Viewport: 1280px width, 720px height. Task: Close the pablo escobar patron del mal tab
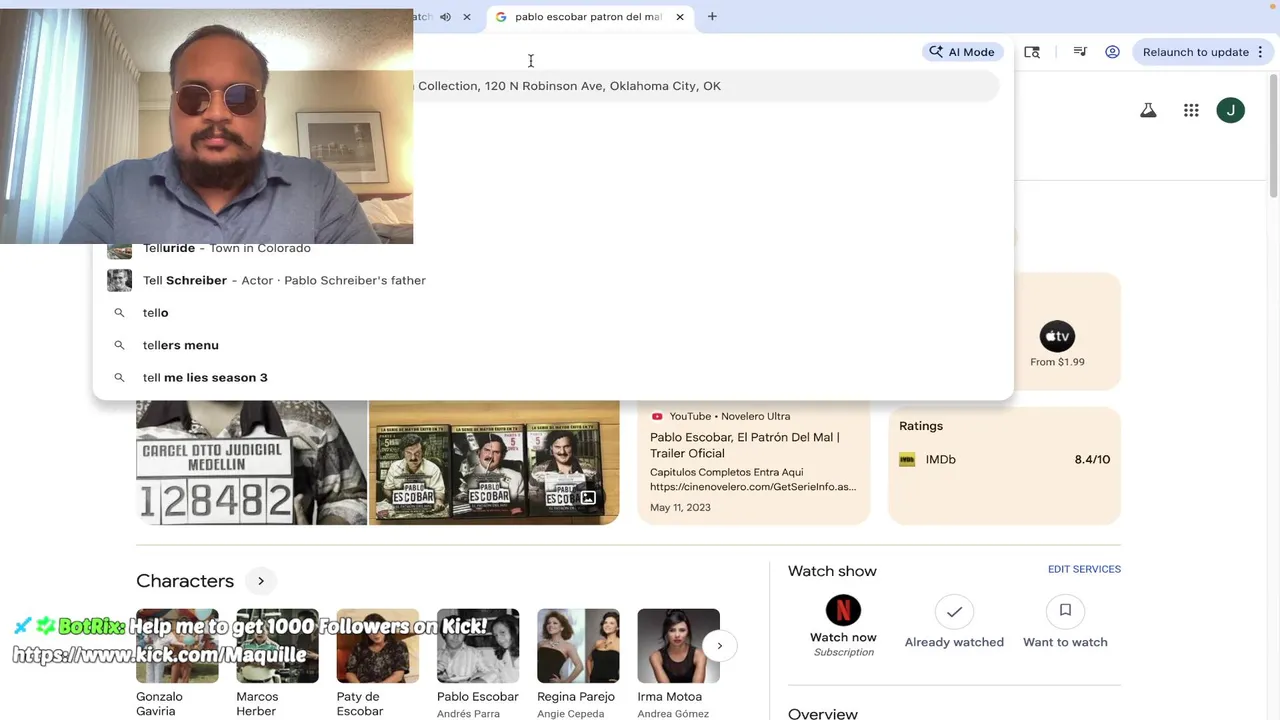[x=680, y=17]
